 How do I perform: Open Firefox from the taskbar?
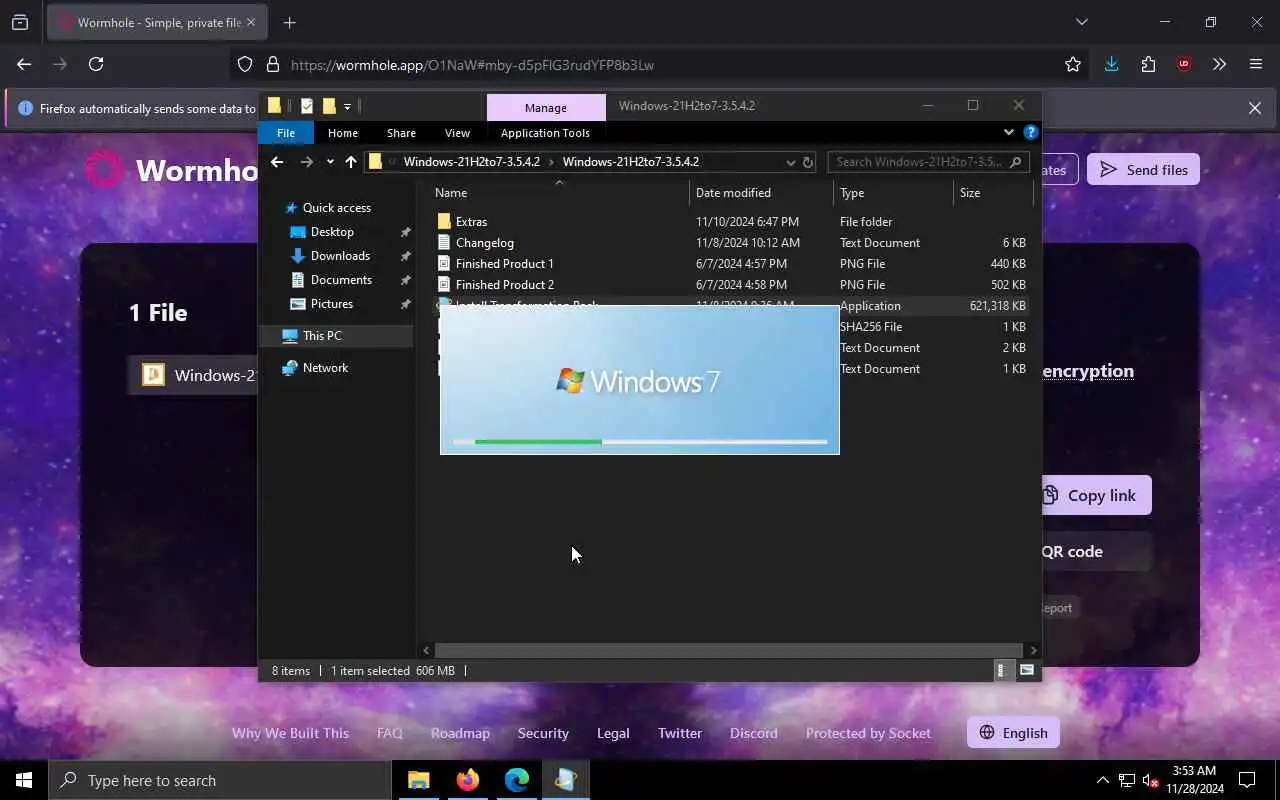(x=467, y=780)
